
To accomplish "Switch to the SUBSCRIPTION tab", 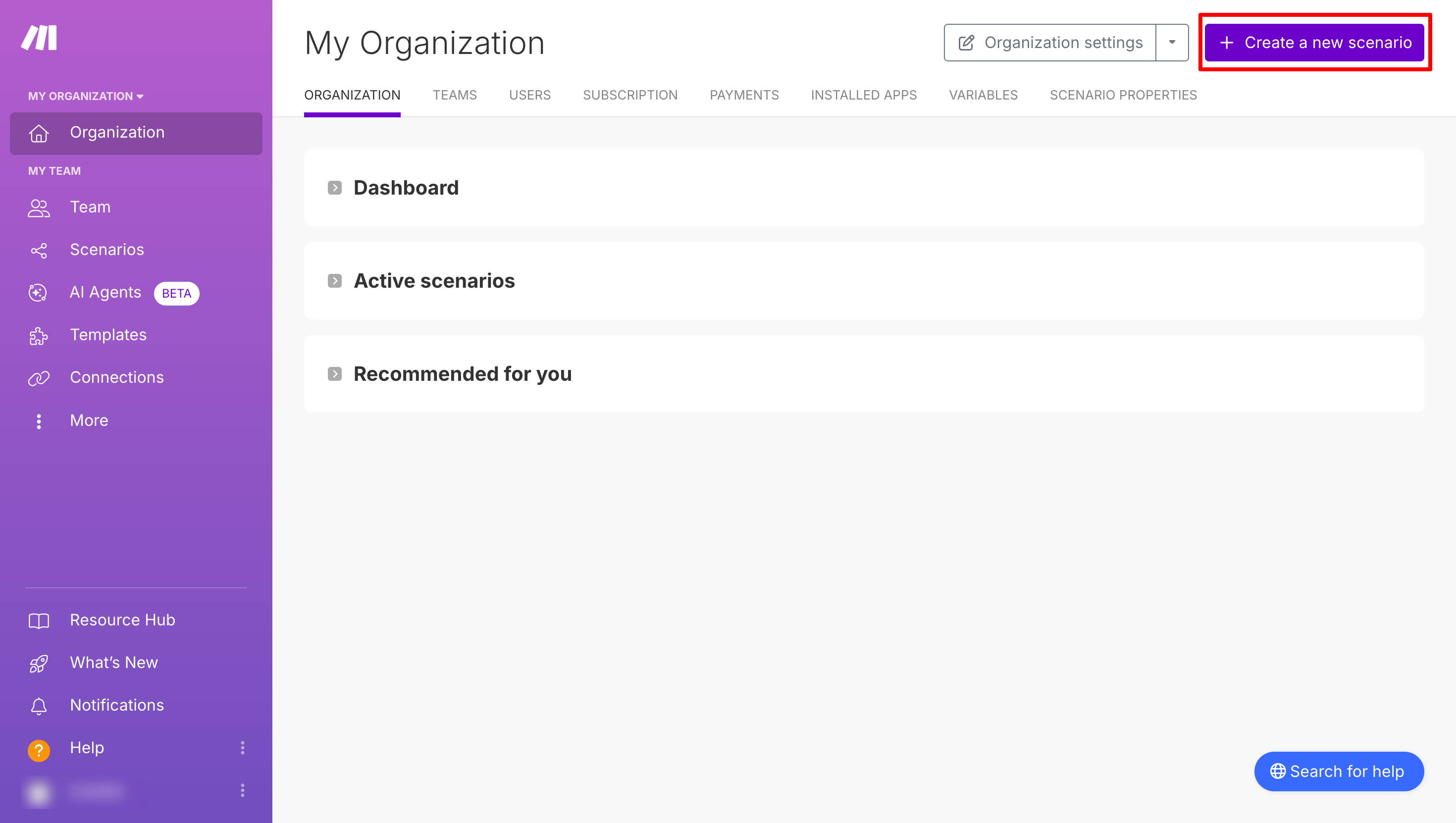I will [629, 95].
